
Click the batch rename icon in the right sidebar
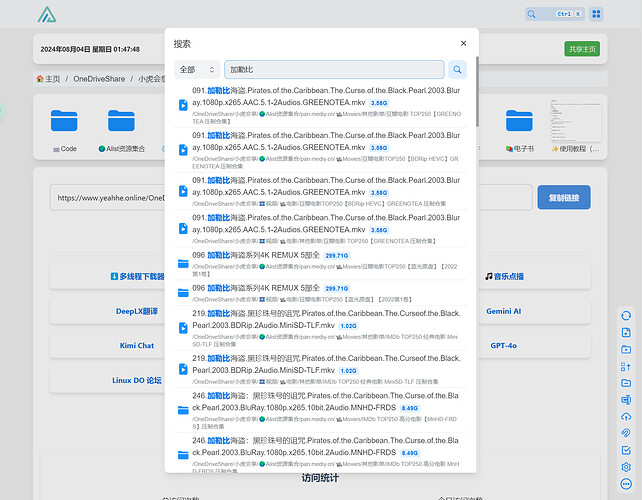626,400
